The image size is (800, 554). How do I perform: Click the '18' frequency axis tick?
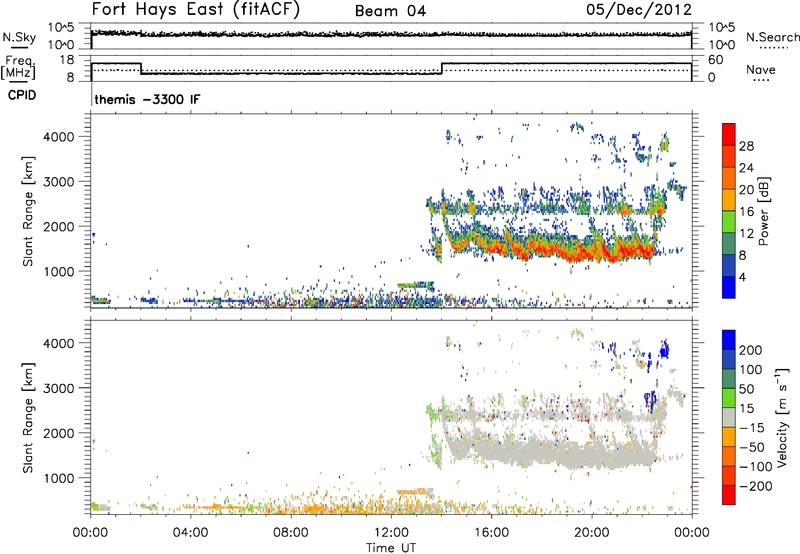(x=66, y=60)
